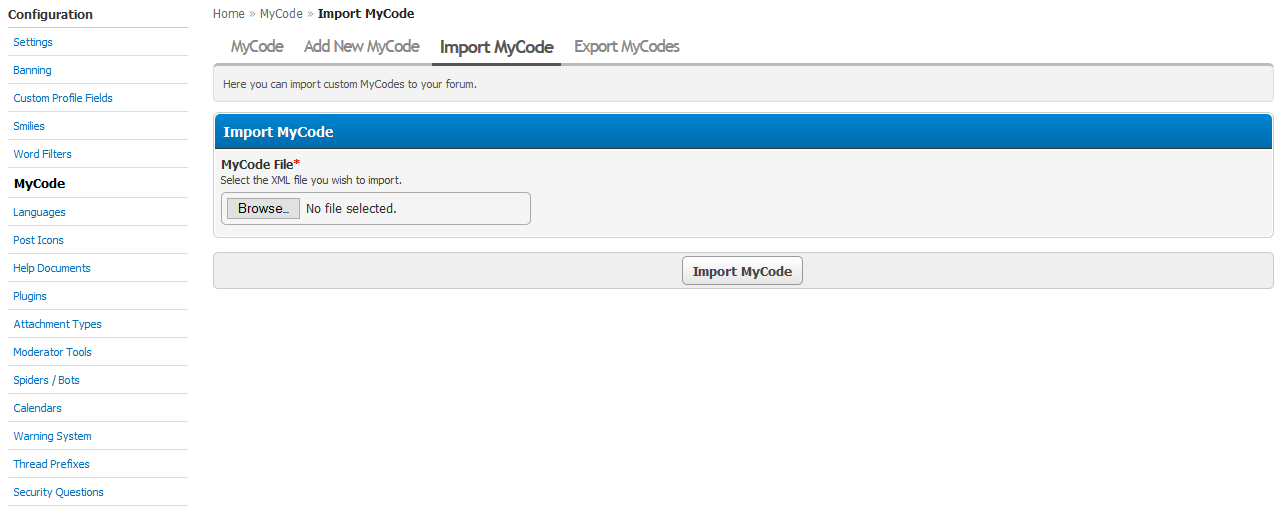This screenshot has width=1286, height=519.
Task: Click the Browse file button
Action: (x=263, y=209)
